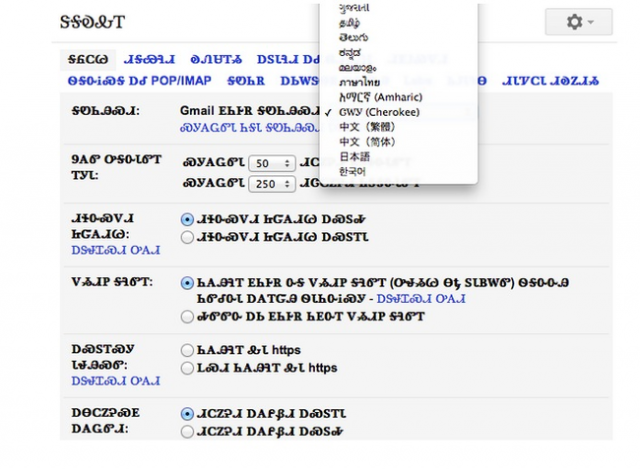
Task: Select 日本語 from the language dropdown
Action: coord(353,157)
